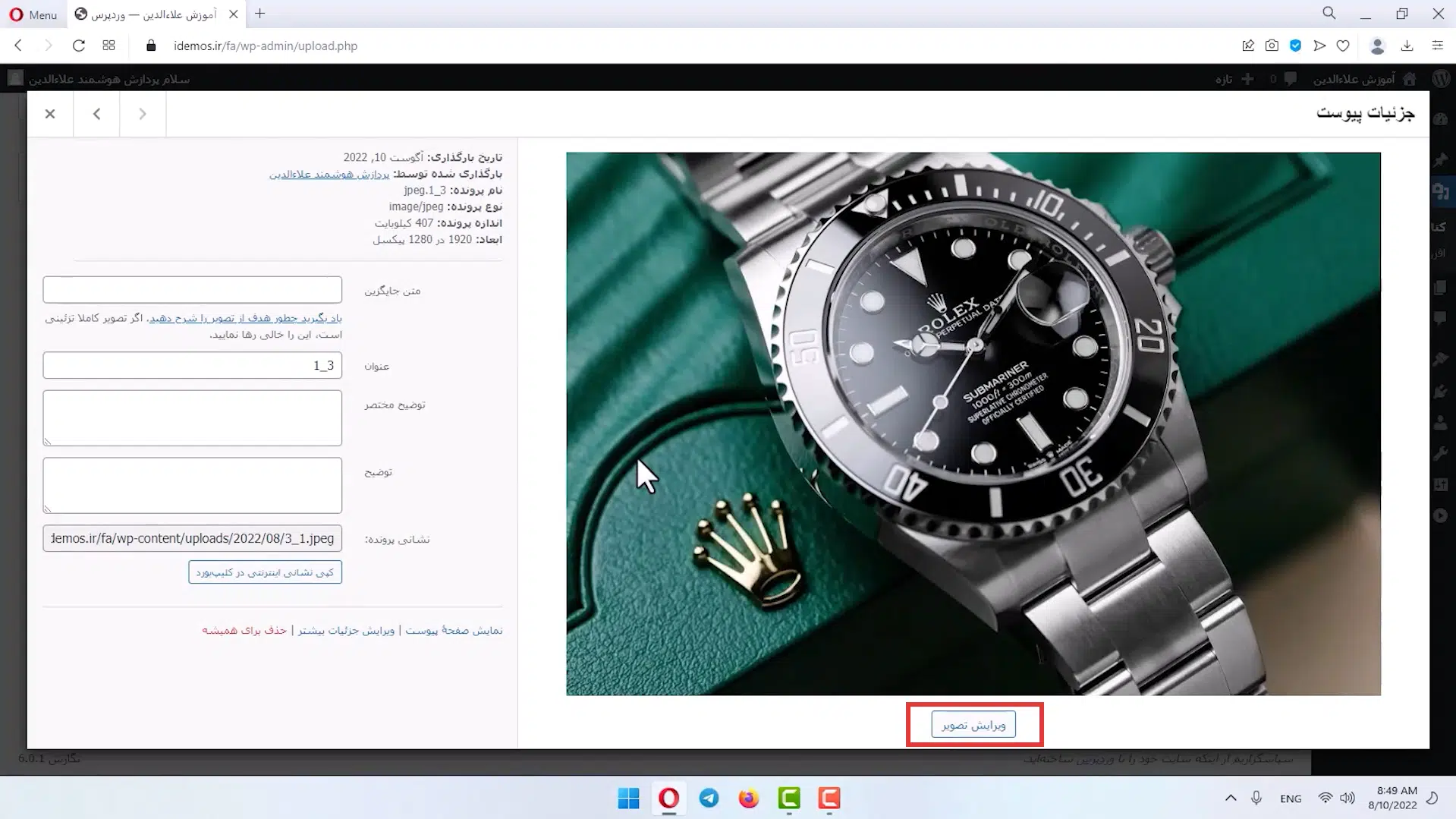
Task: Show next attachment with right arrow
Action: coord(143,114)
